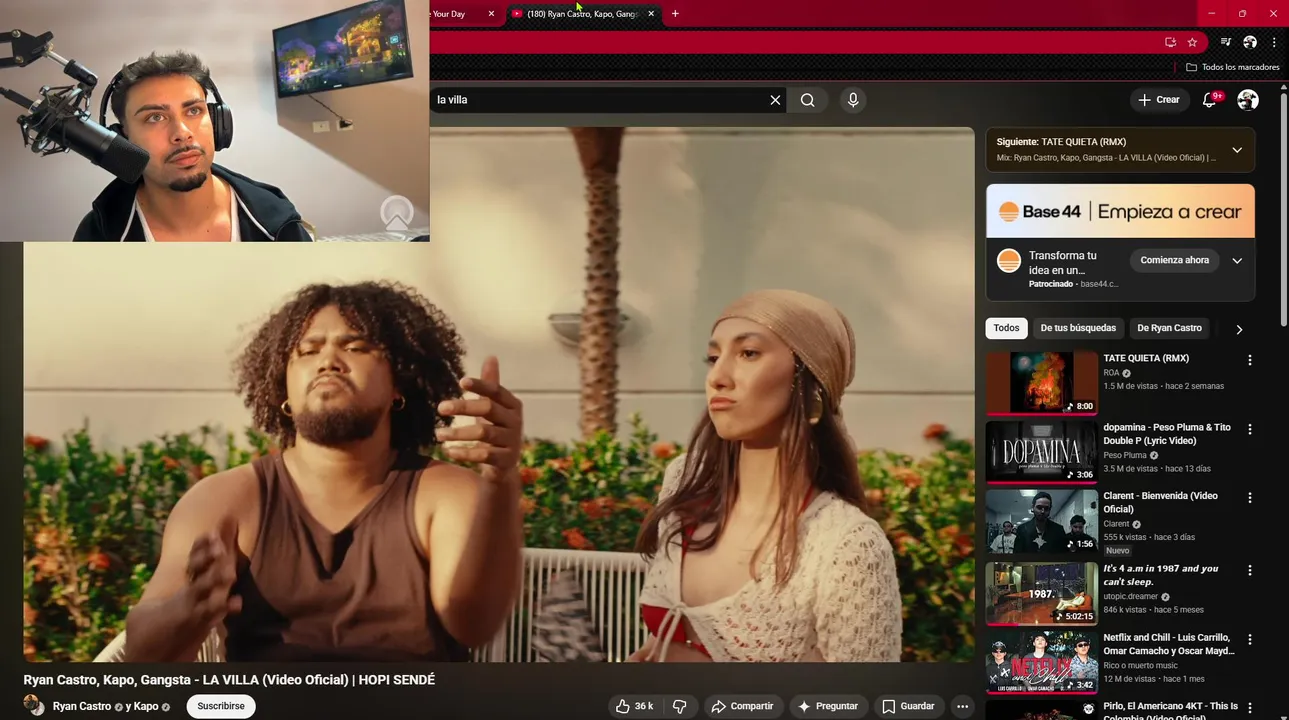Open 'Todos los marcadores' bookmarks folder
This screenshot has width=1289, height=720.
[1232, 67]
